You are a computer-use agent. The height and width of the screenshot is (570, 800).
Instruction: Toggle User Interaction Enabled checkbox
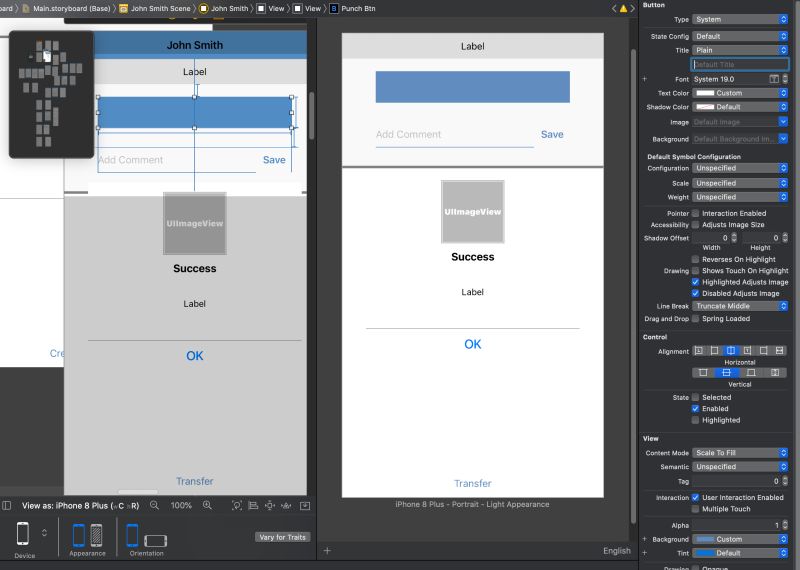coord(695,498)
